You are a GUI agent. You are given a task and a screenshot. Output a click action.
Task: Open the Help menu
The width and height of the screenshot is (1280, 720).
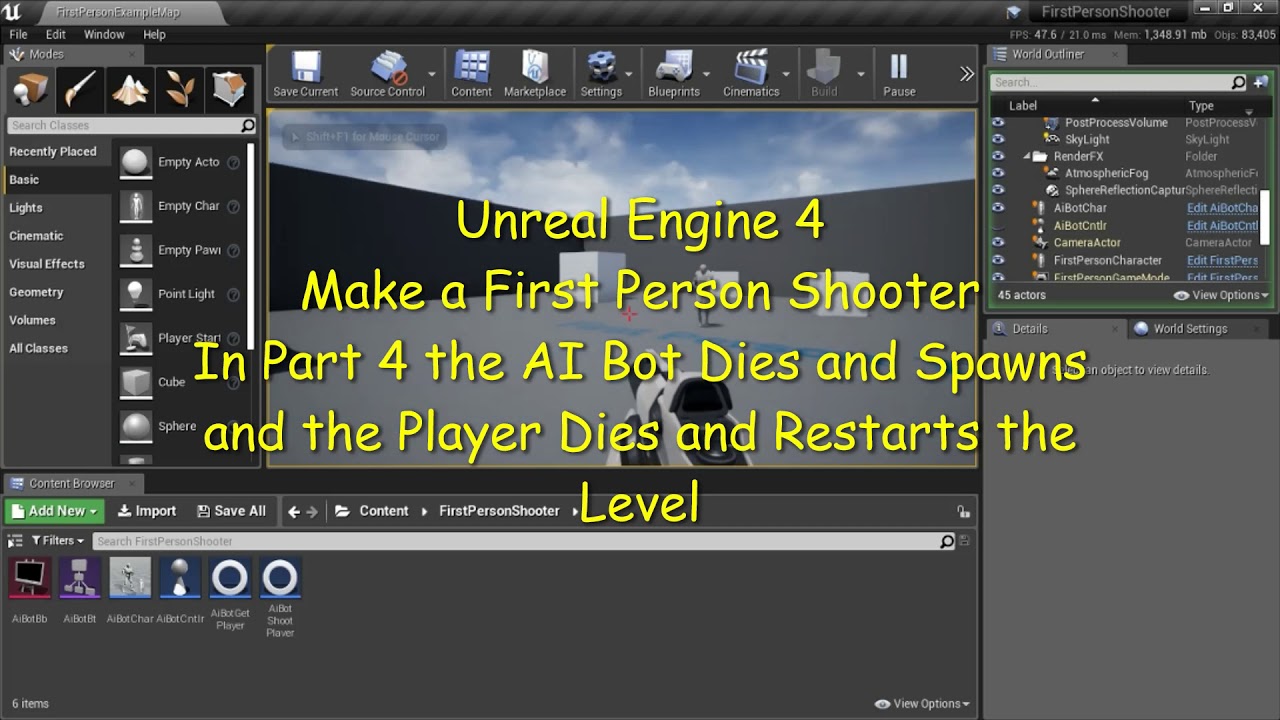(x=154, y=34)
